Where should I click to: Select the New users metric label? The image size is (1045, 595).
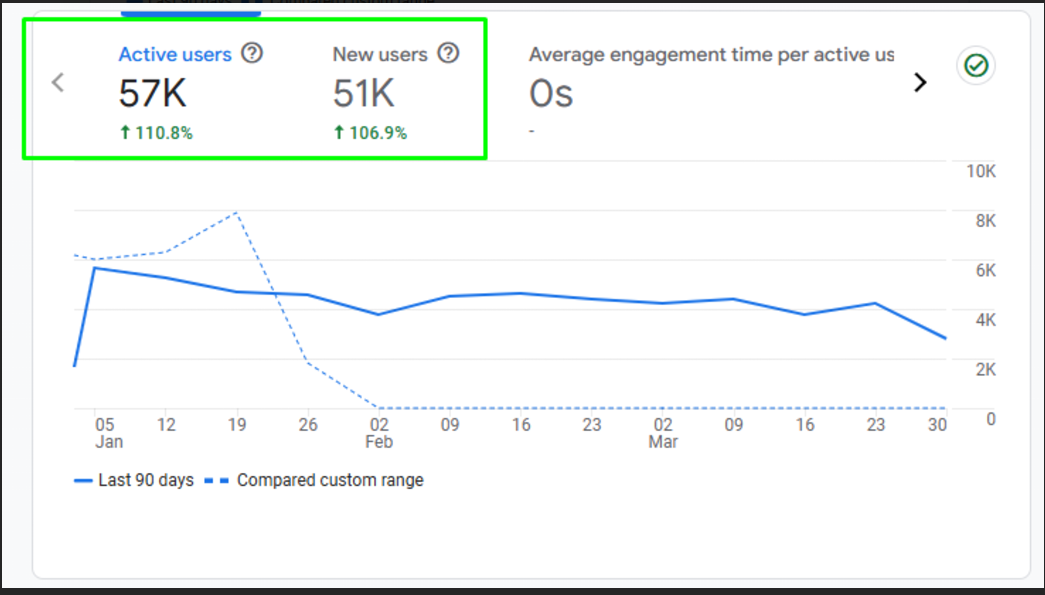tap(380, 55)
